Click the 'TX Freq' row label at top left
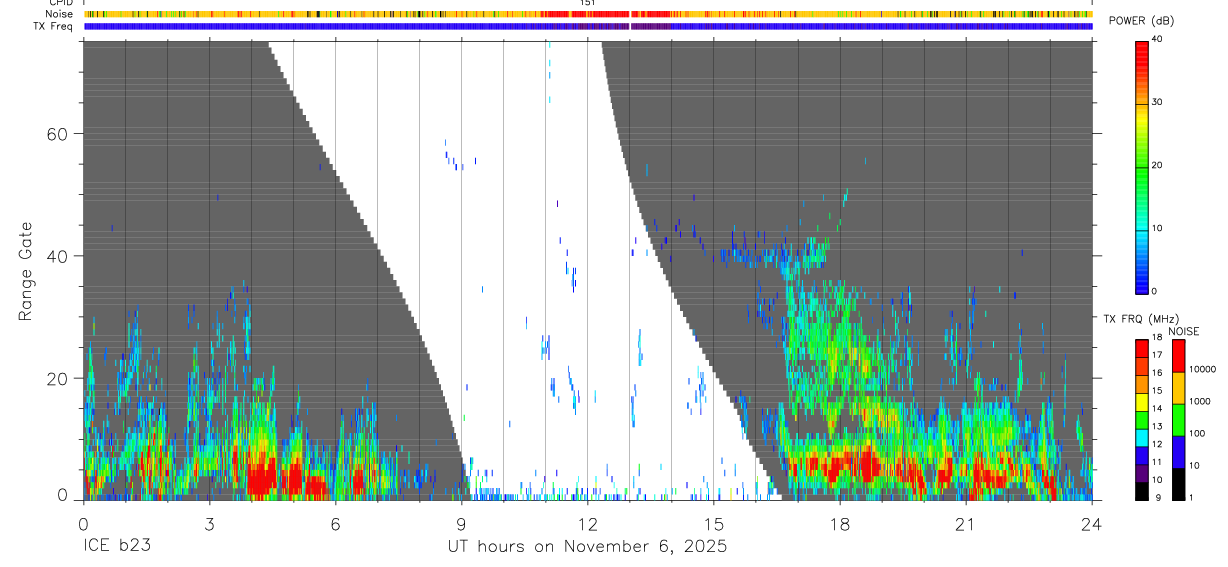This screenshot has width=1228, height=567. [x=55, y=26]
